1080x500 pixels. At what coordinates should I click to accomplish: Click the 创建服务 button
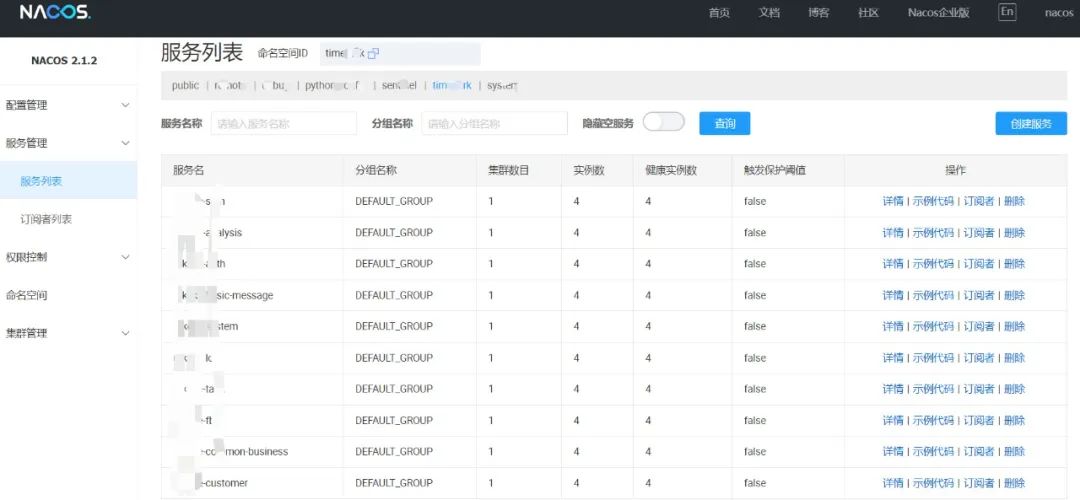pos(1031,123)
